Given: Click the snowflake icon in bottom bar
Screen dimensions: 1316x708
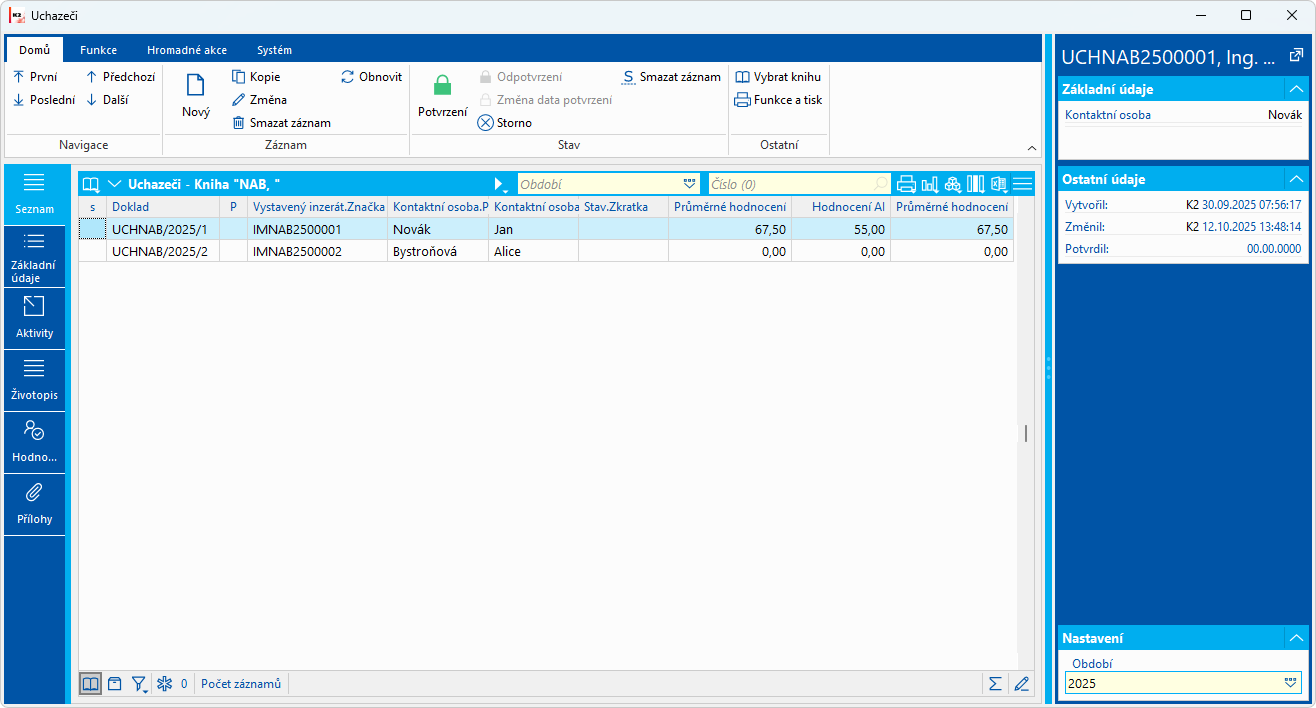Looking at the screenshot, I should tap(165, 684).
